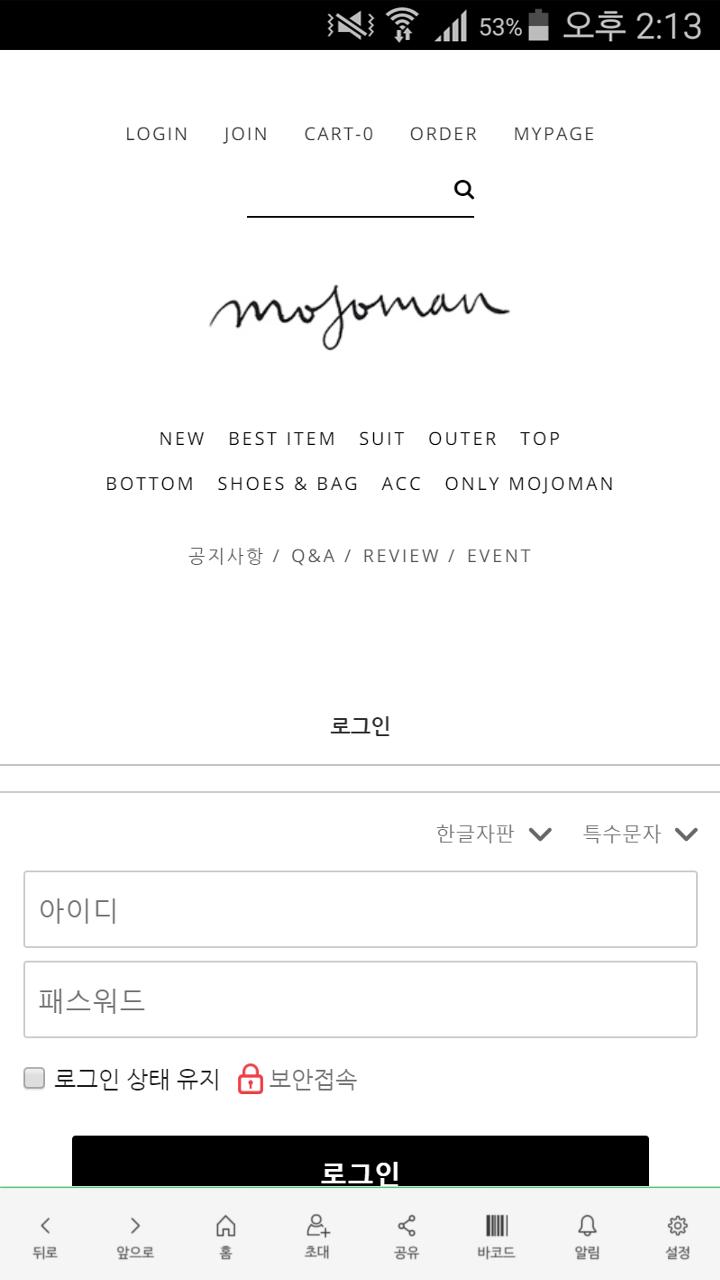Open the CART-0 link
720x1280 pixels.
tap(339, 134)
